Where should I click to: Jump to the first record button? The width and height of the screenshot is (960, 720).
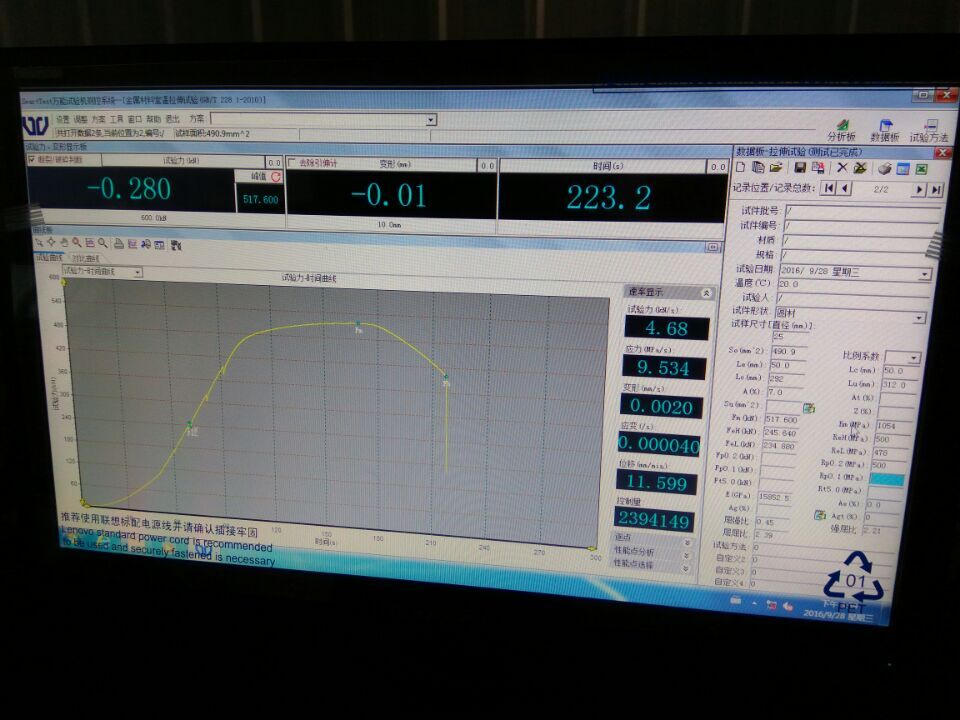click(828, 188)
